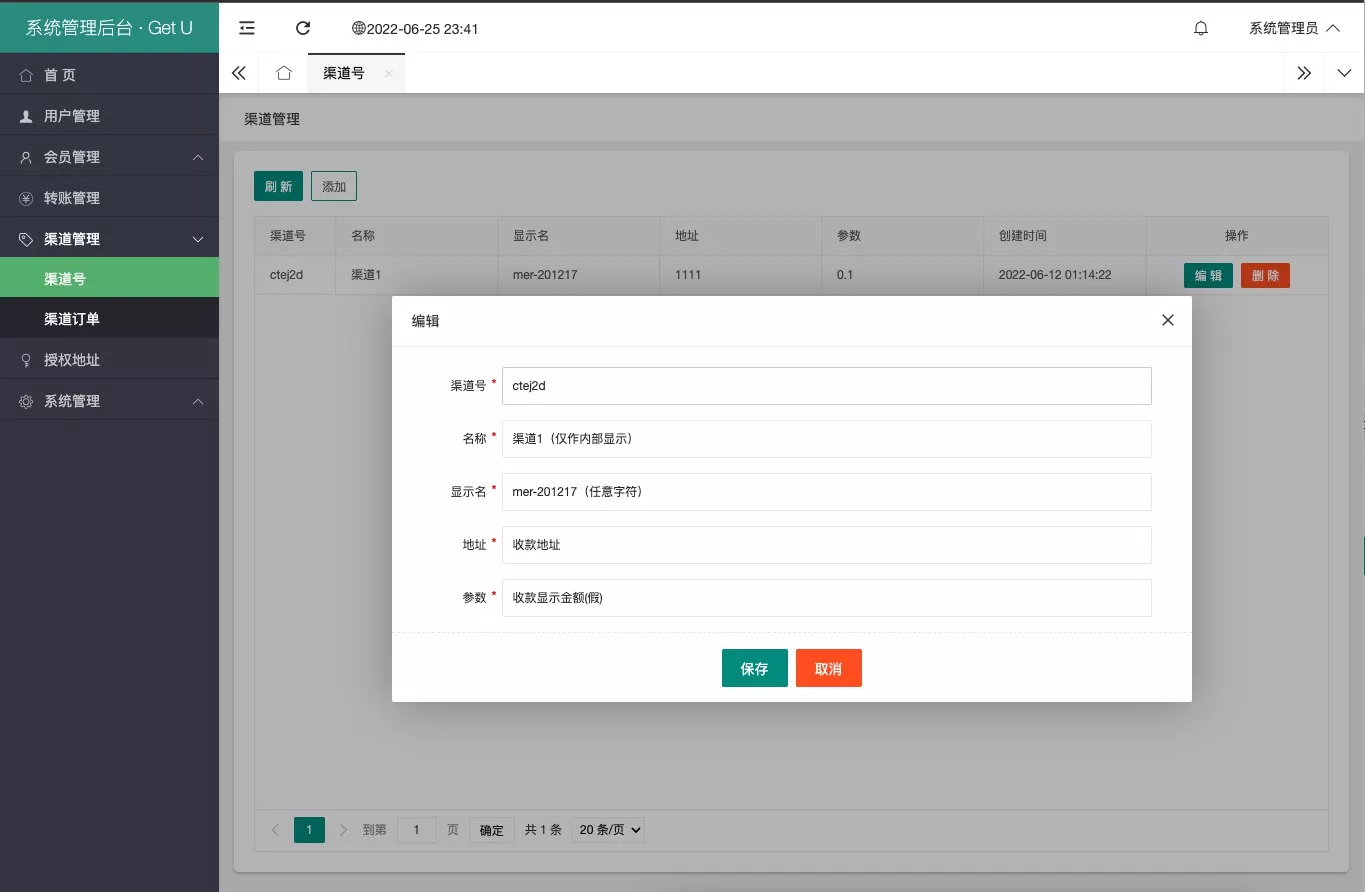Open the 20 条/页 page size dropdown

pos(608,829)
